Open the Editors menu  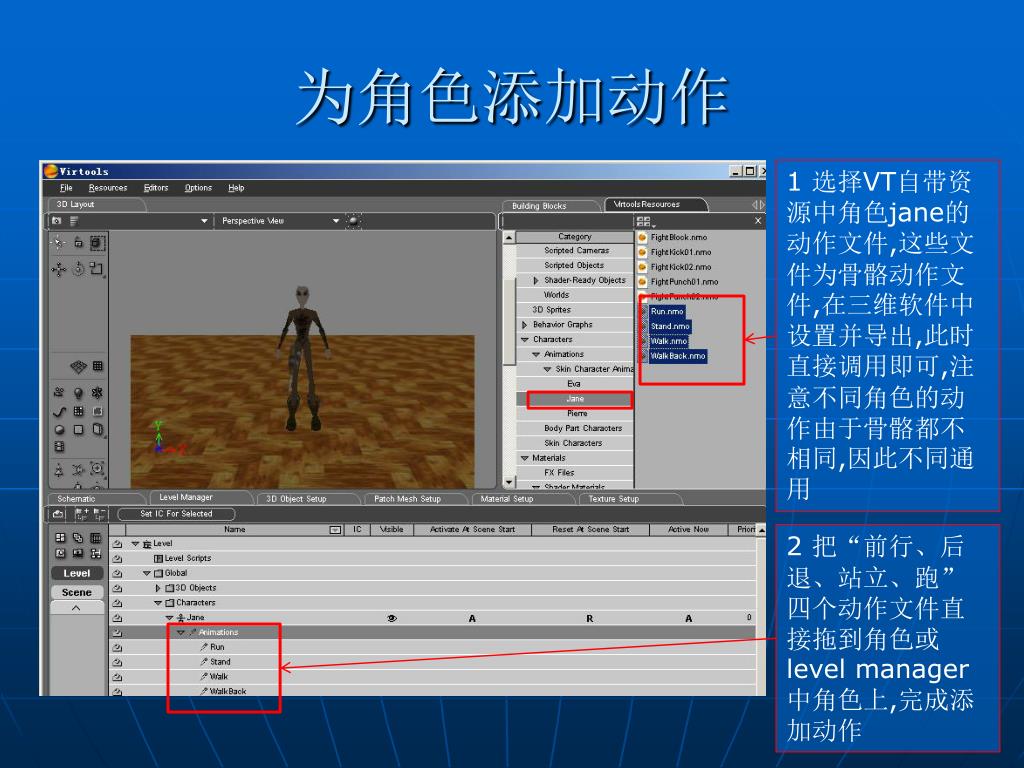point(156,188)
